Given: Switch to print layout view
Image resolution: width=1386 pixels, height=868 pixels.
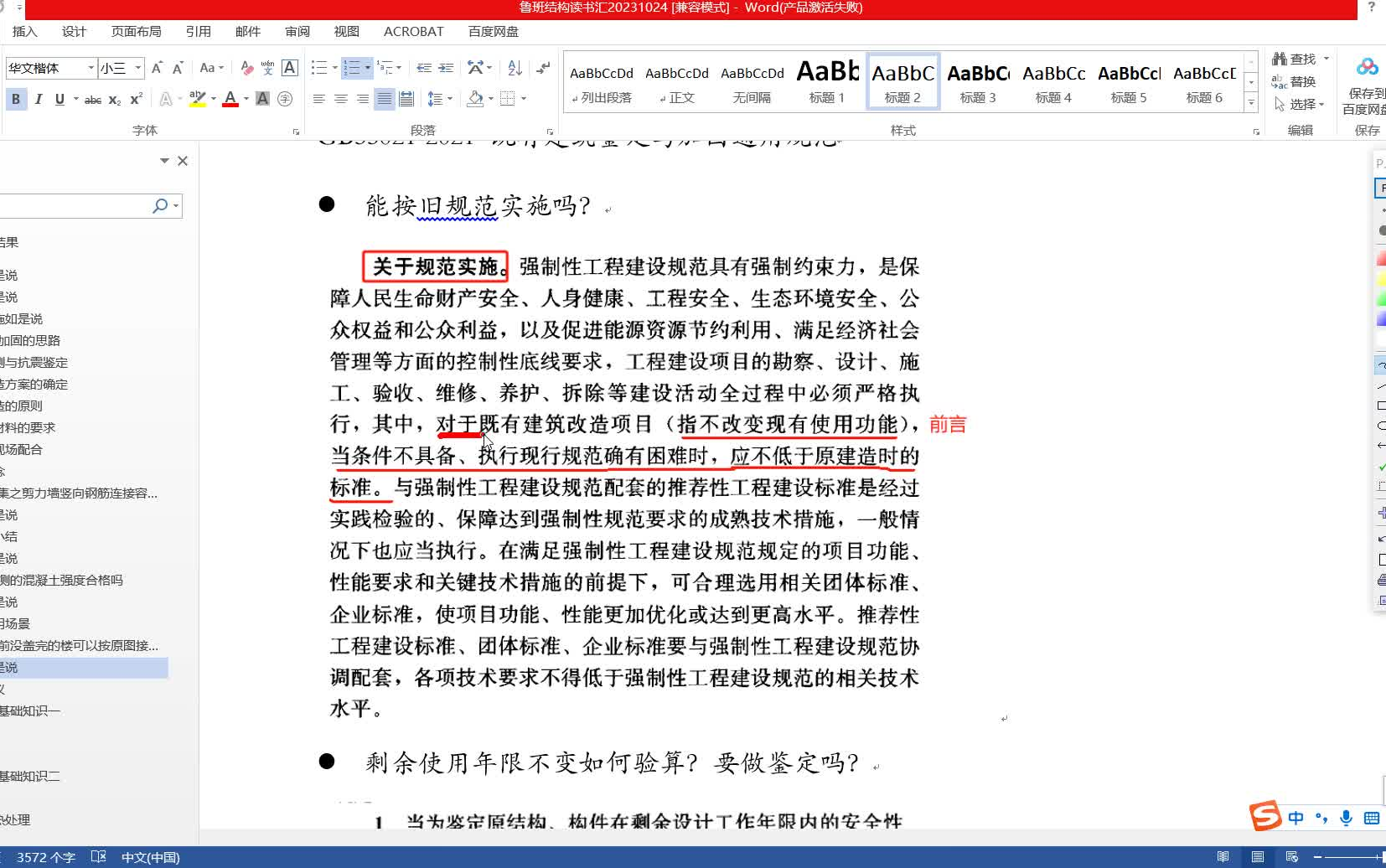Looking at the screenshot, I should [1258, 857].
